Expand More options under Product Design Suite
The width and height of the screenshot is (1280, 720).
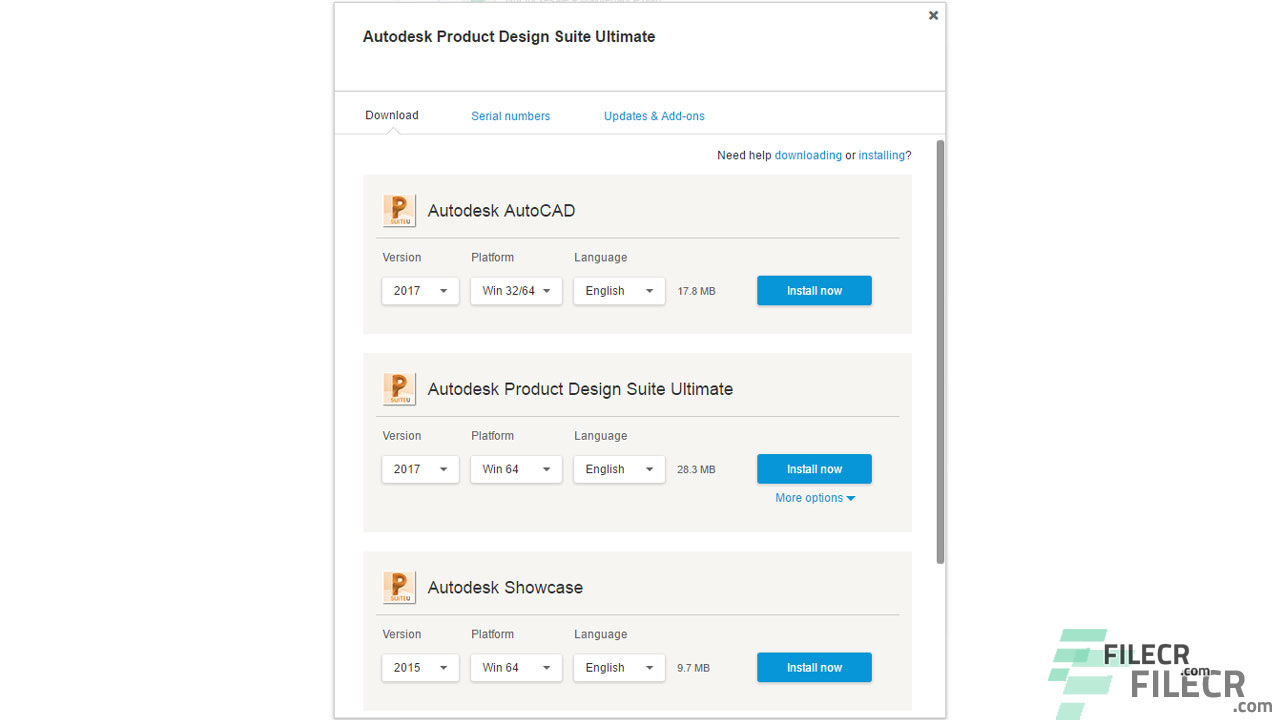click(815, 498)
